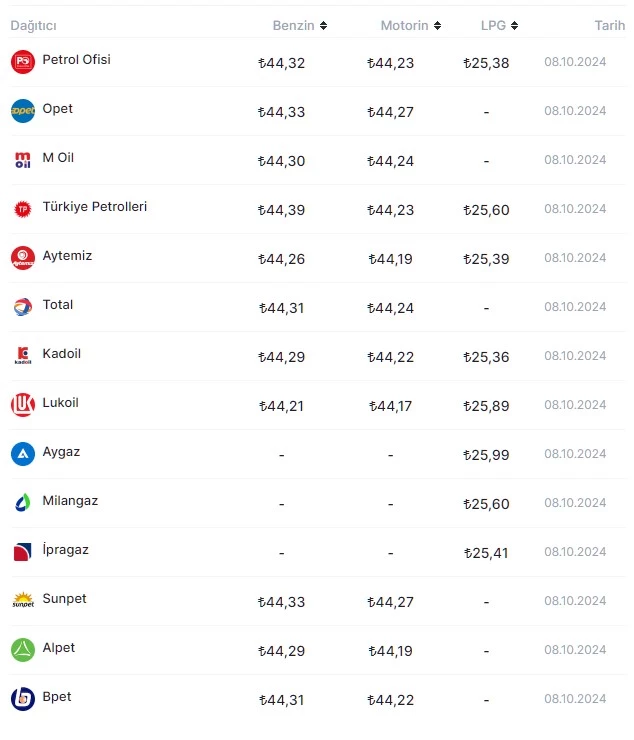
Task: Sort table by LPG price
Action: tap(499, 25)
